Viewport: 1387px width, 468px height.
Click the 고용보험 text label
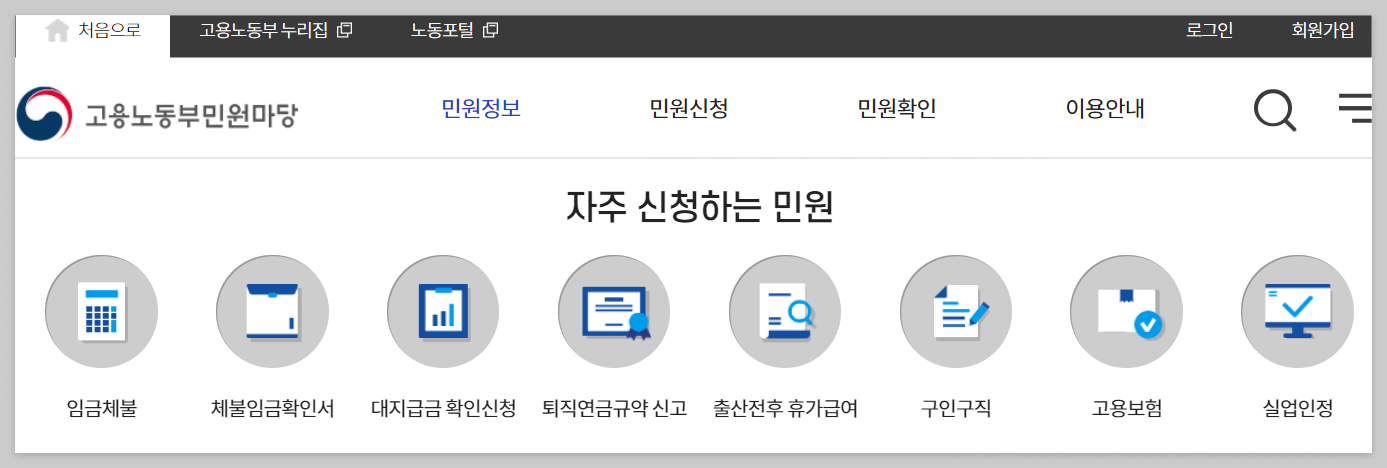[1126, 409]
